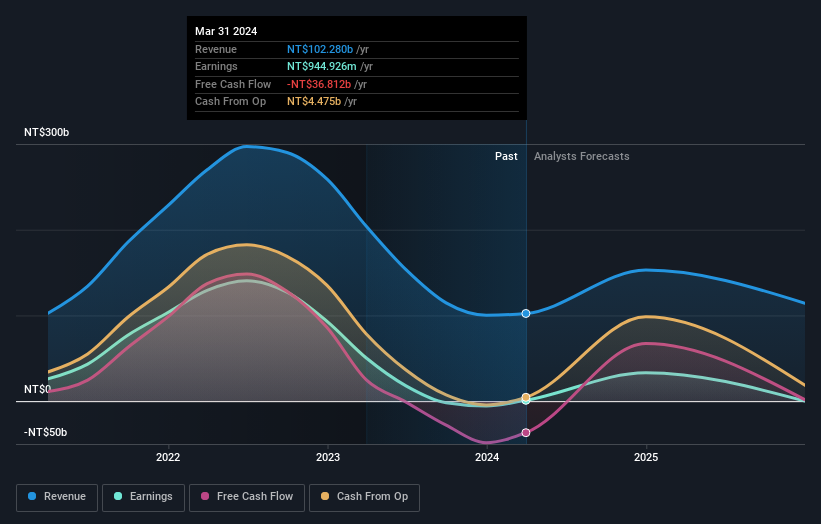The height and width of the screenshot is (524, 821).
Task: Click the Analysts Forecasts label
Action: tap(582, 156)
